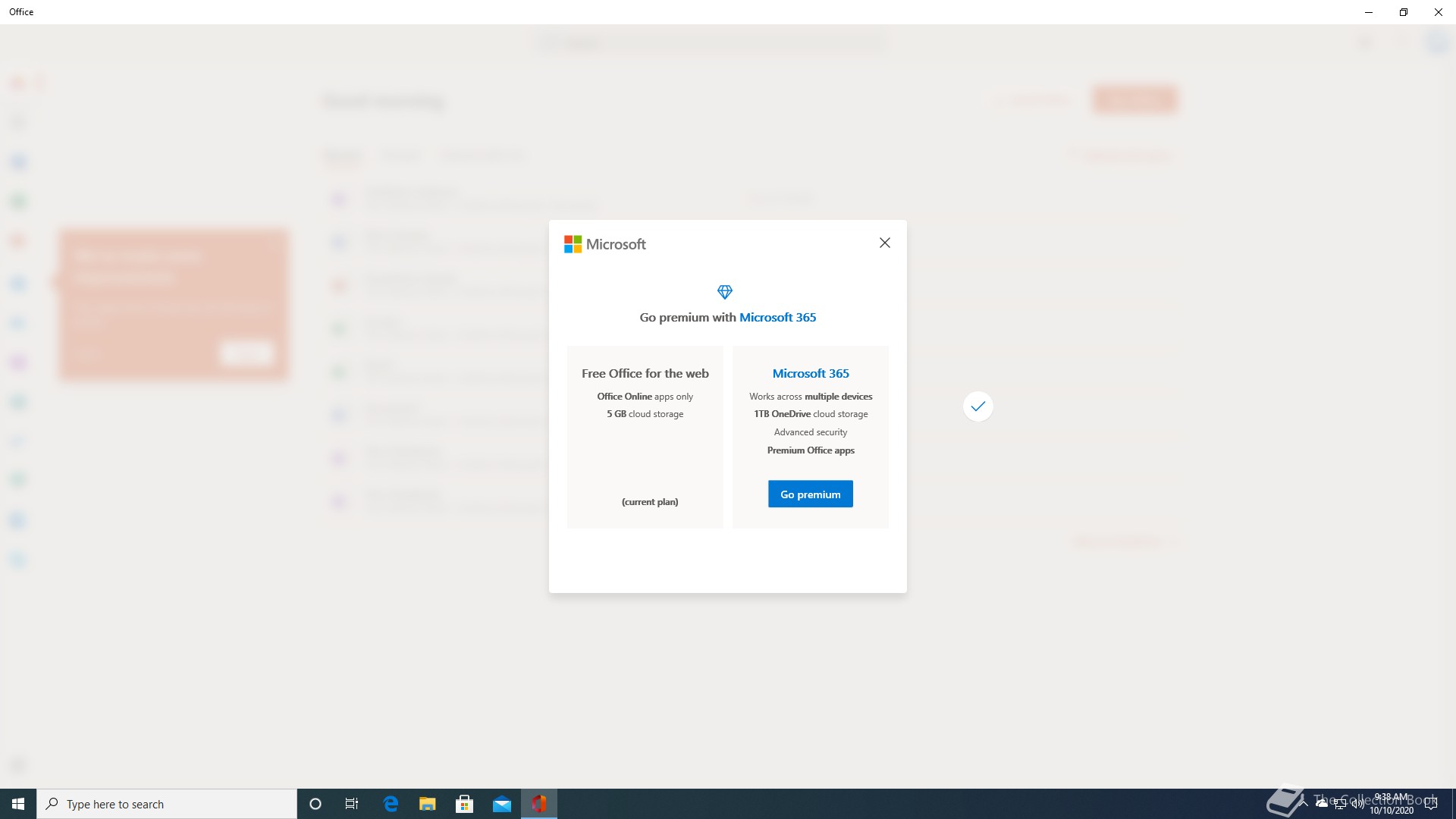Open Task View on the taskbar
The image size is (1456, 819).
tap(352, 804)
